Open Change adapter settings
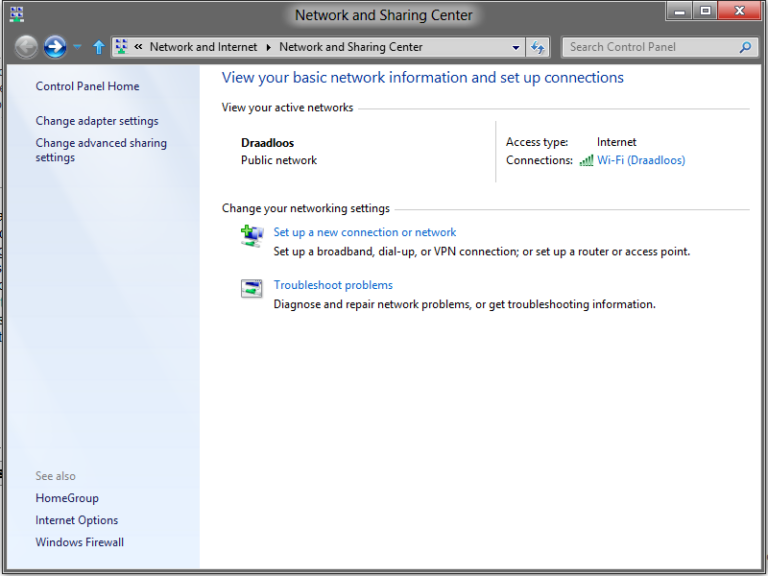Viewport: 768px width, 576px height. [97, 121]
